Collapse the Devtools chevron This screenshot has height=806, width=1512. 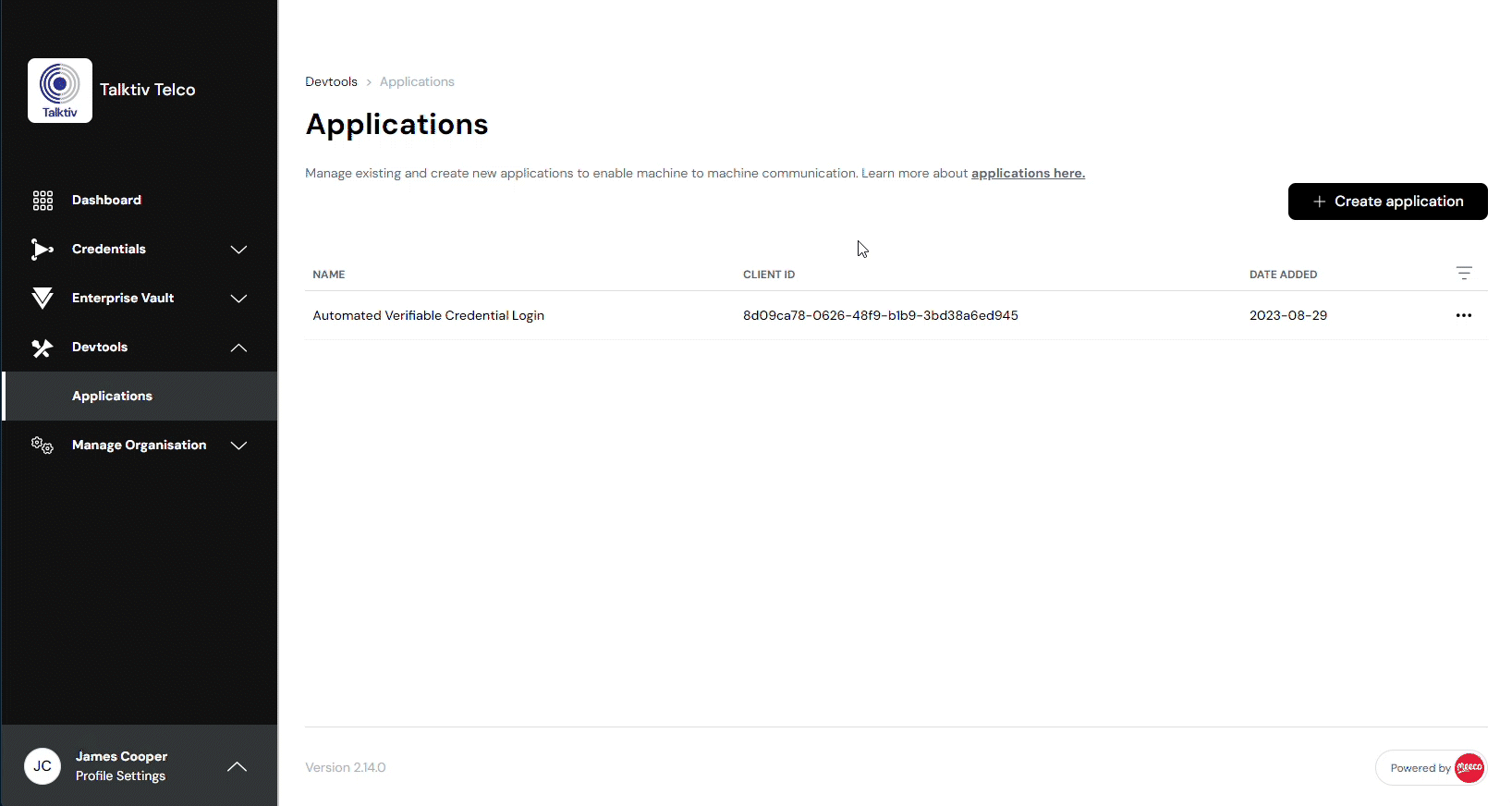click(238, 348)
